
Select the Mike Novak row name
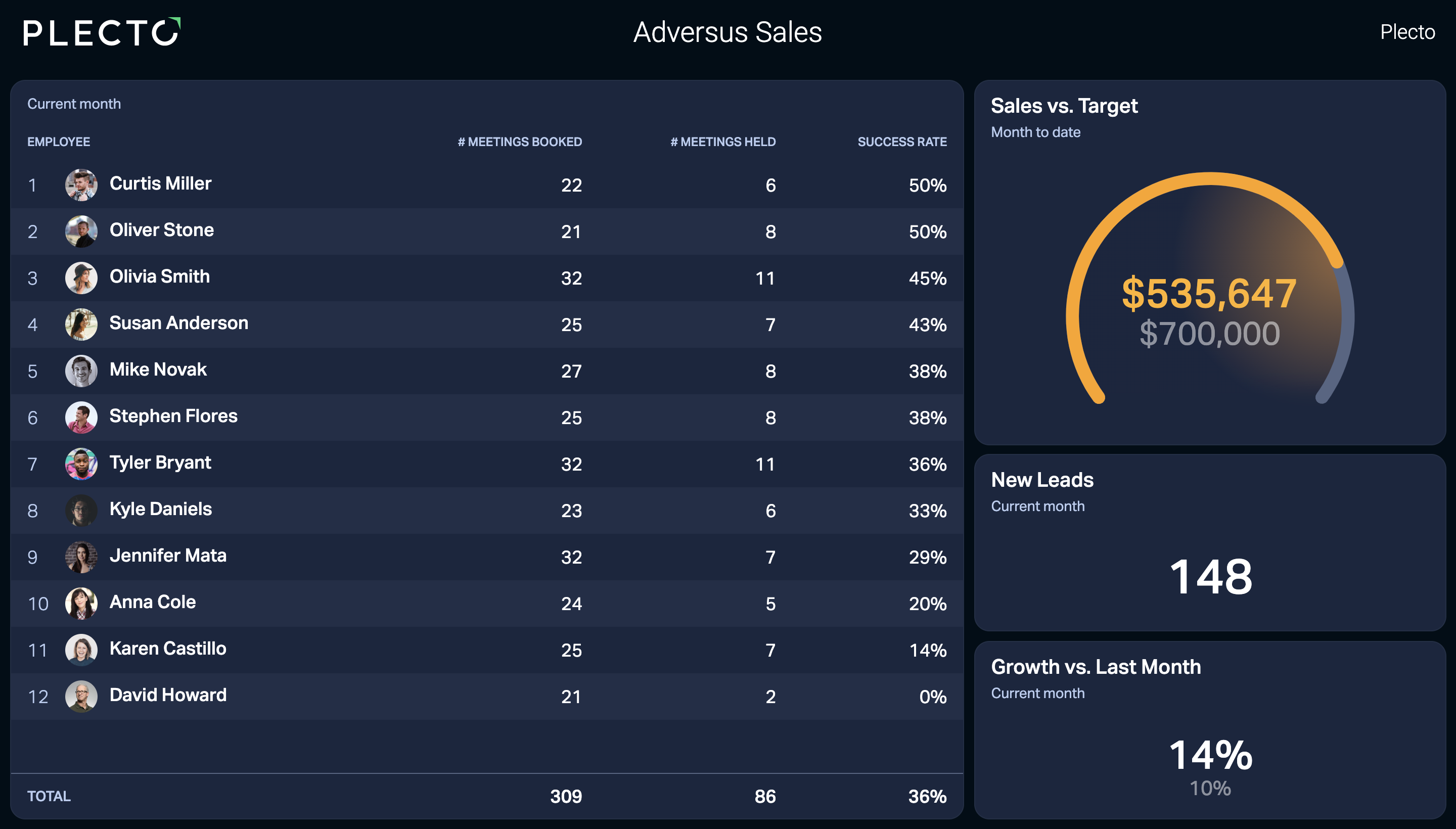click(x=158, y=370)
